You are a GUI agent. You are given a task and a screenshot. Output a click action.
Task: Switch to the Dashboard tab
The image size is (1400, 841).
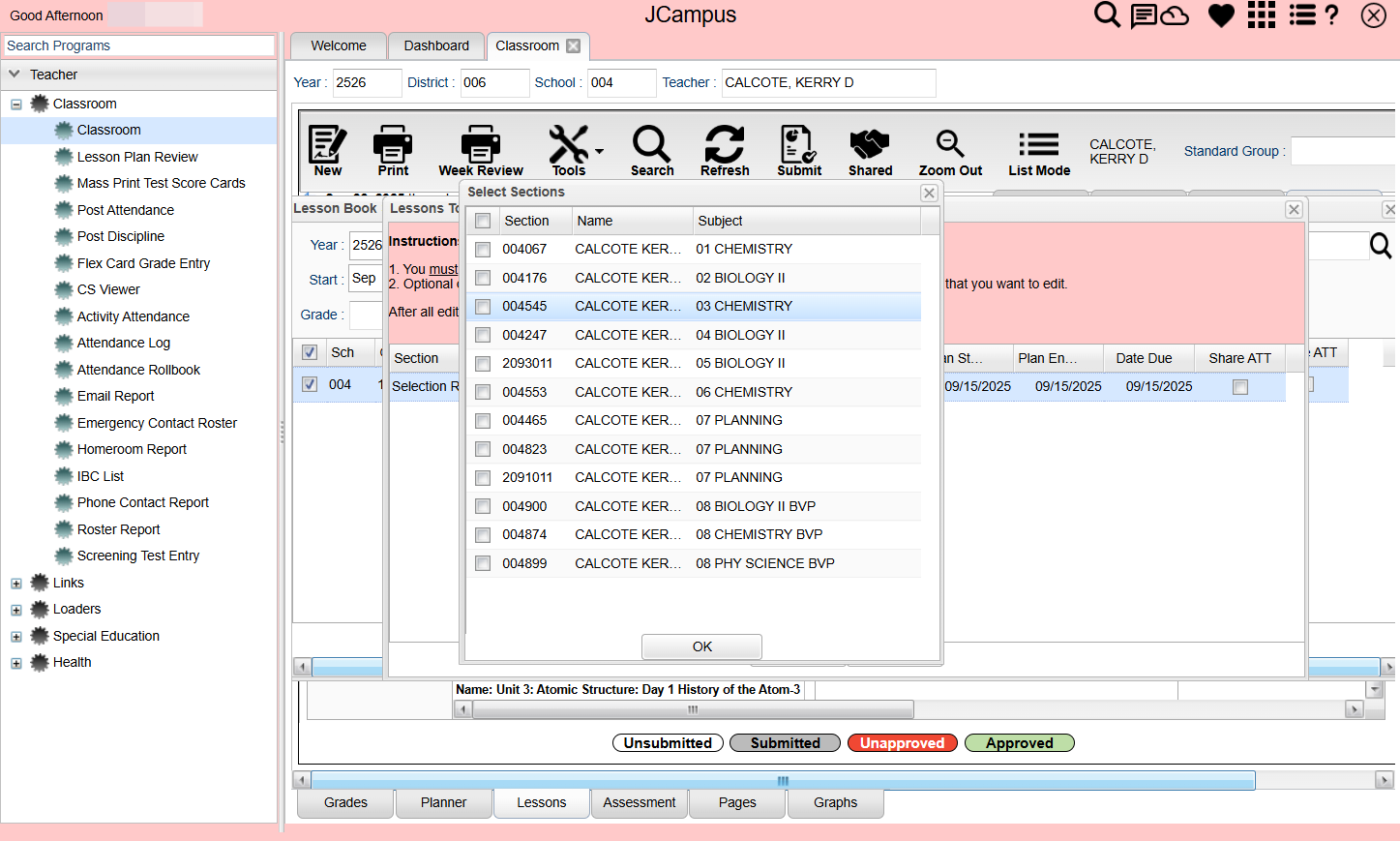click(436, 45)
